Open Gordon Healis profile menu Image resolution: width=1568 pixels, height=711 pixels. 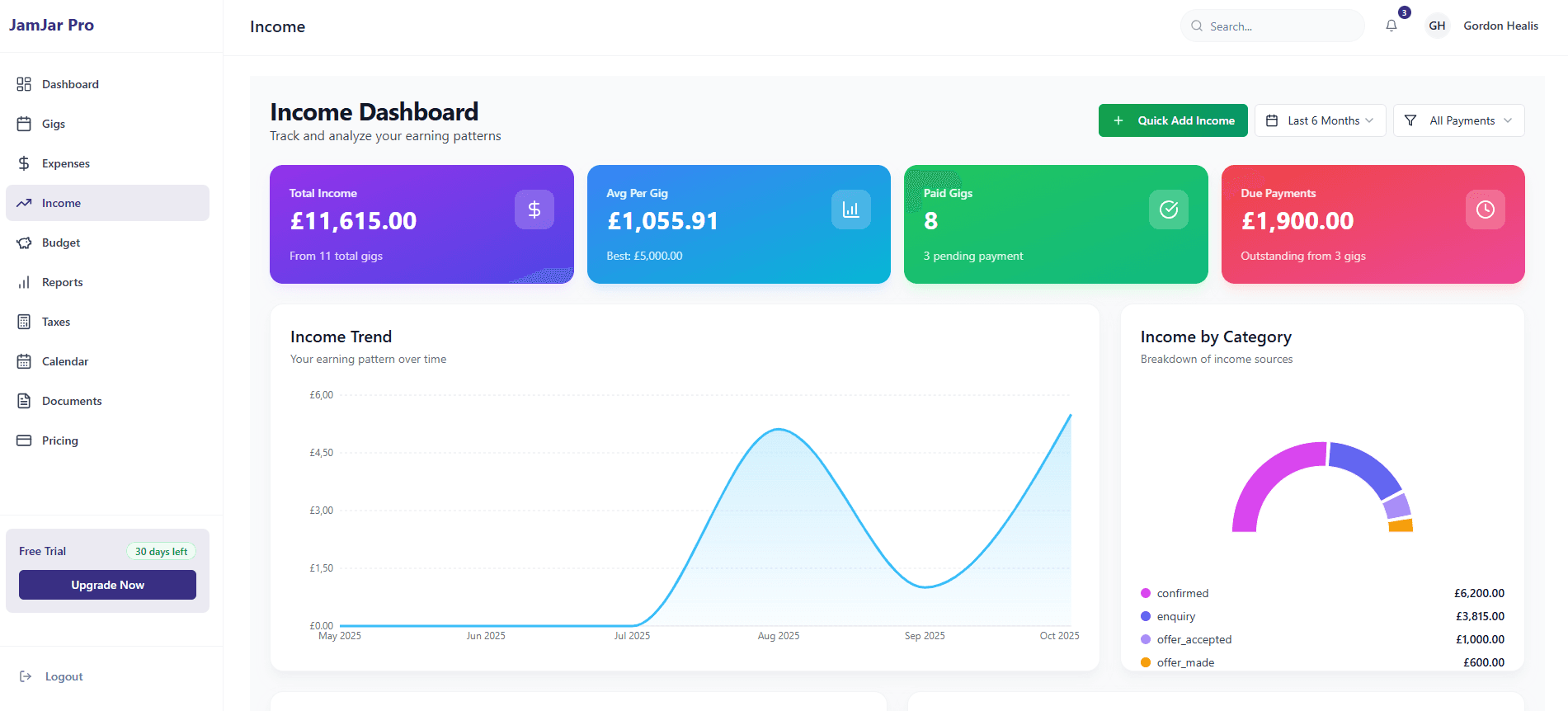point(1500,26)
